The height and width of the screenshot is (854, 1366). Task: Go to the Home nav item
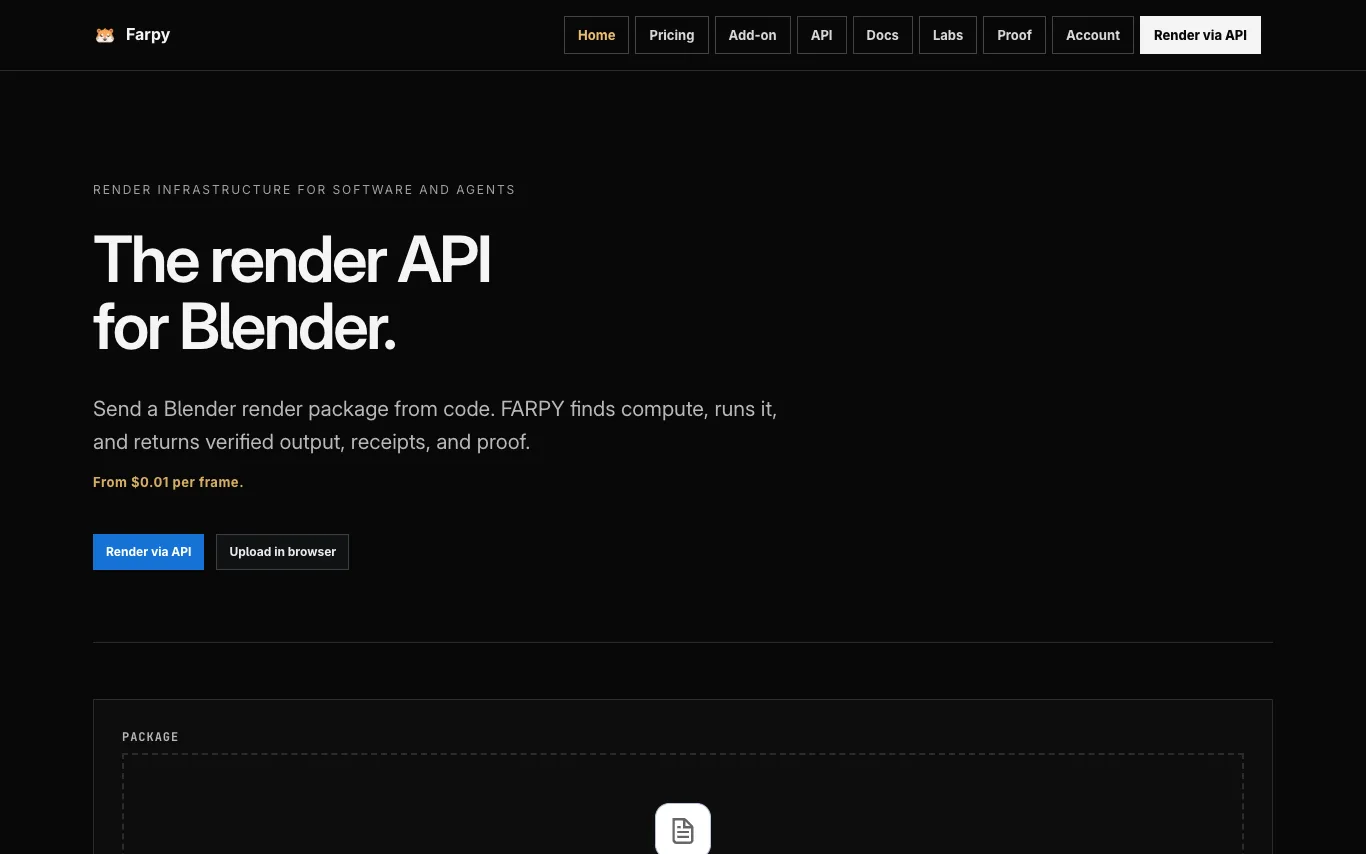(596, 35)
